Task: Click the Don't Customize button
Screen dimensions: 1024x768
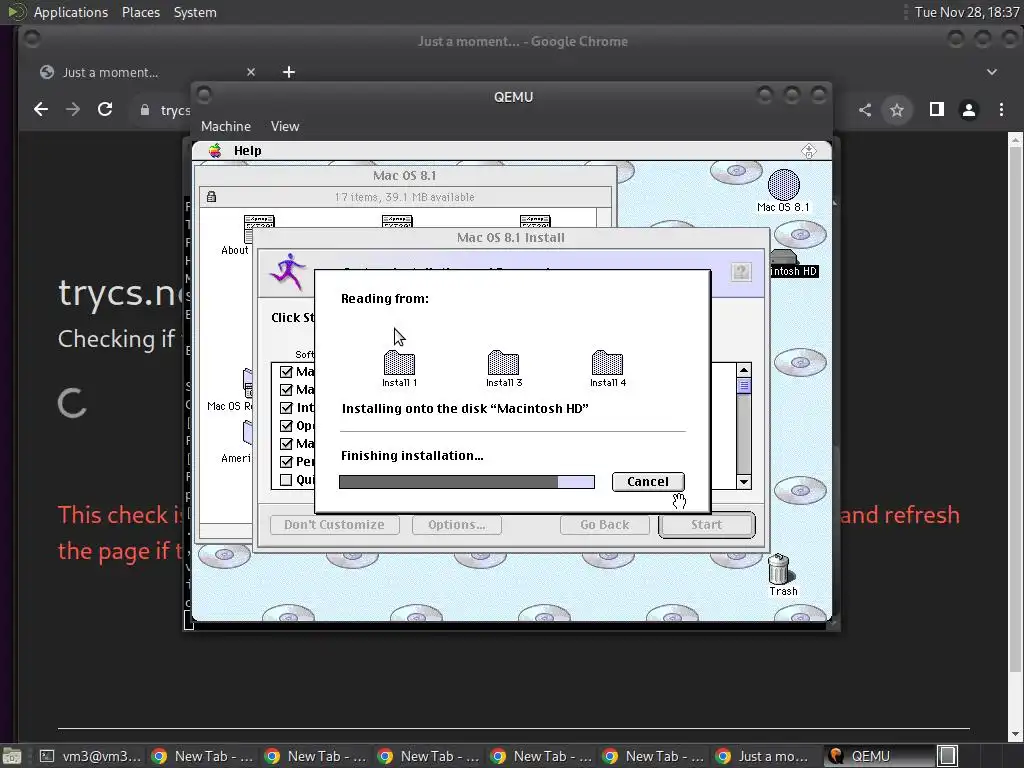Action: pyautogui.click(x=334, y=524)
